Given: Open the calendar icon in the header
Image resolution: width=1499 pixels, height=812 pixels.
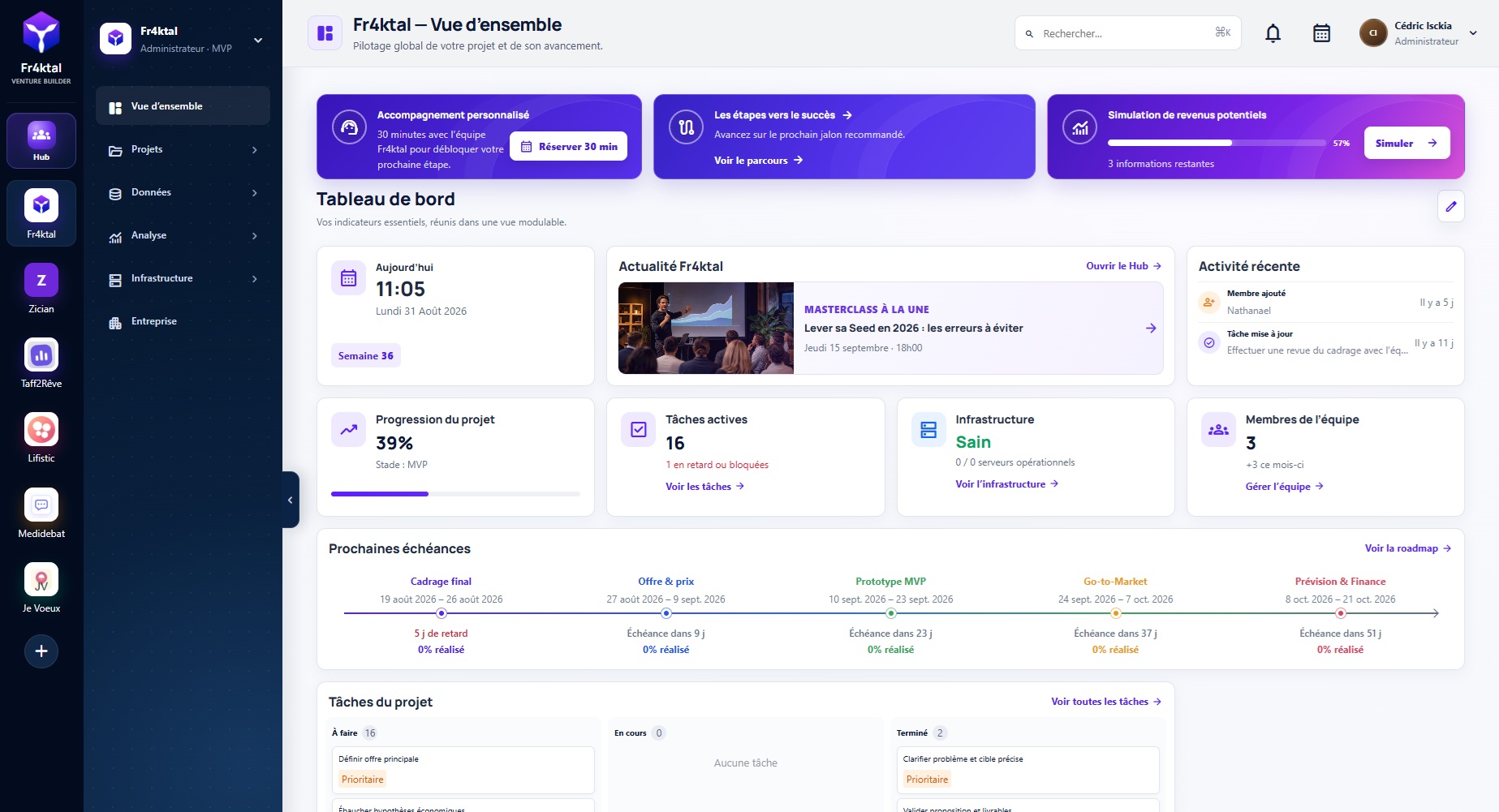Looking at the screenshot, I should [x=1322, y=33].
